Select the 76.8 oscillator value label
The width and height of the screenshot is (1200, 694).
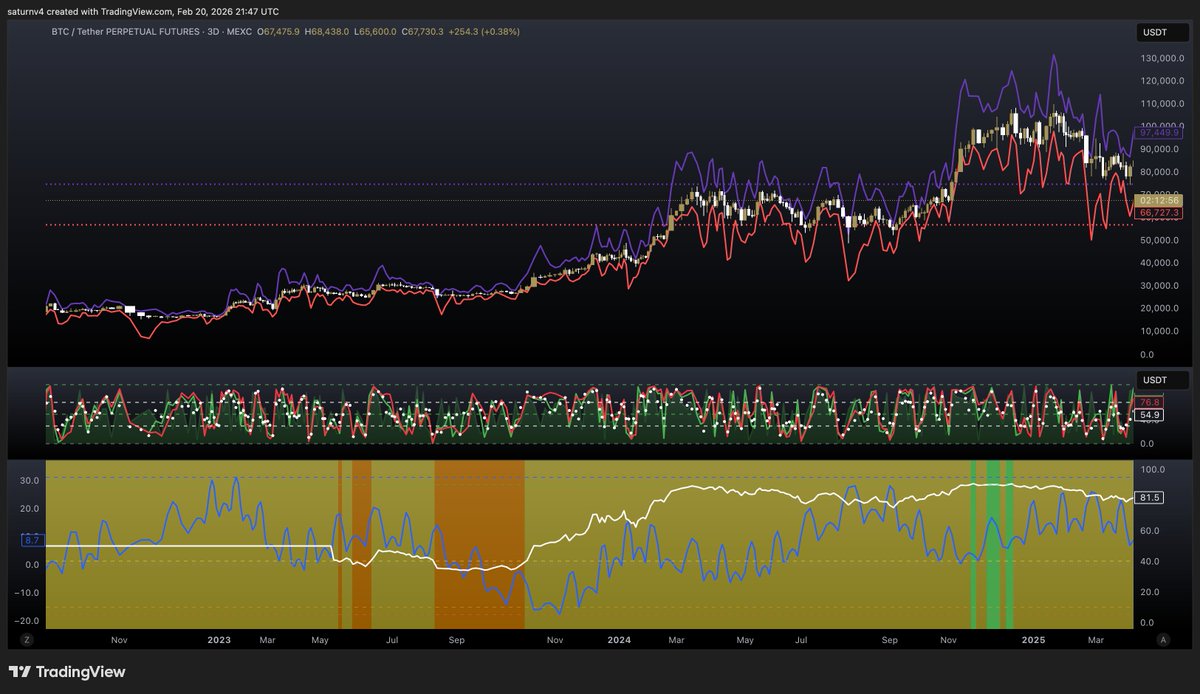pyautogui.click(x=1150, y=402)
